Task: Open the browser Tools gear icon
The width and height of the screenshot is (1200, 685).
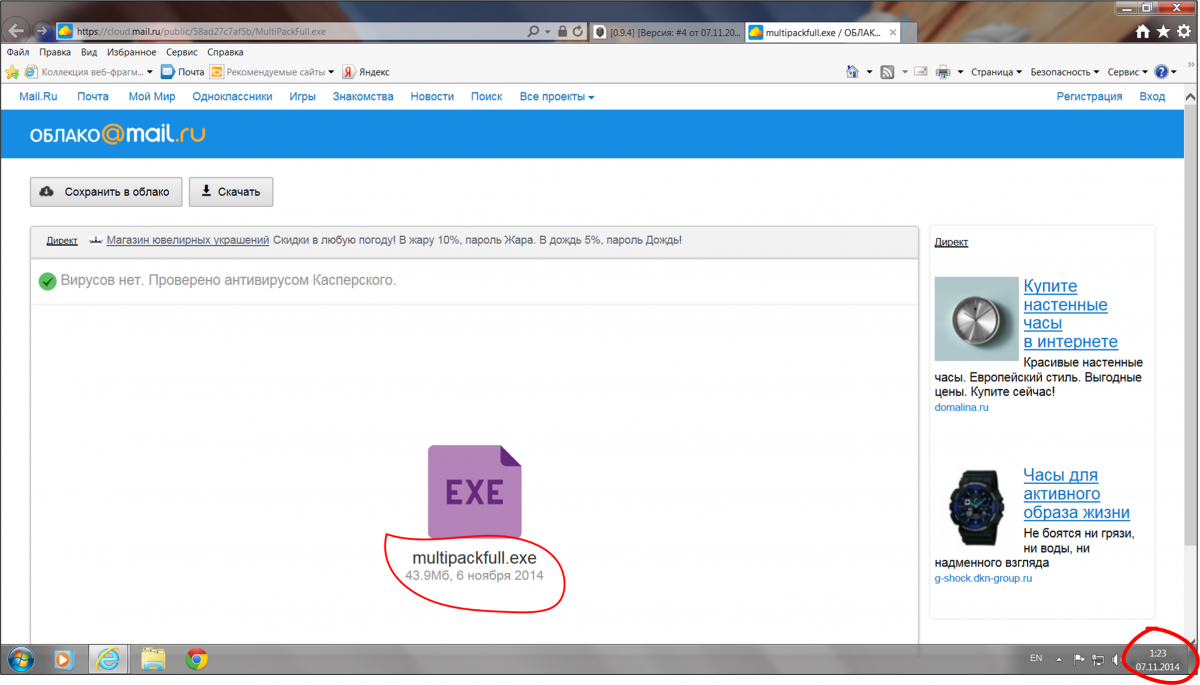Action: 1184,32
